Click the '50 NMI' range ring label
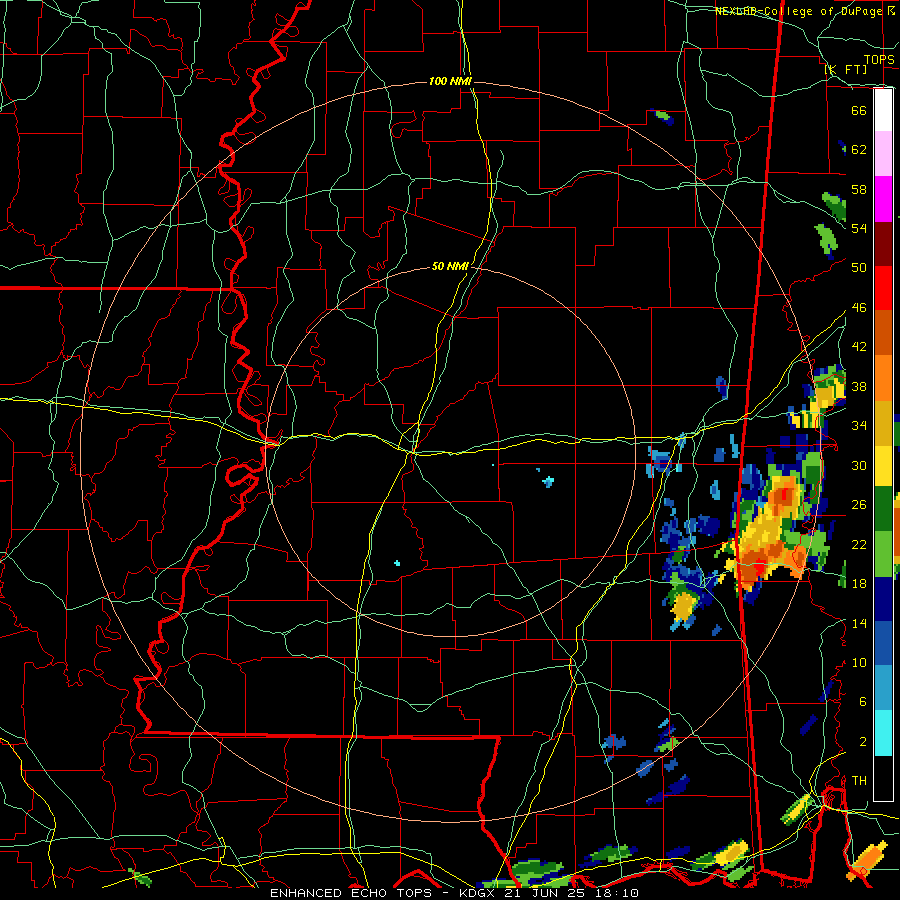 click(x=450, y=266)
